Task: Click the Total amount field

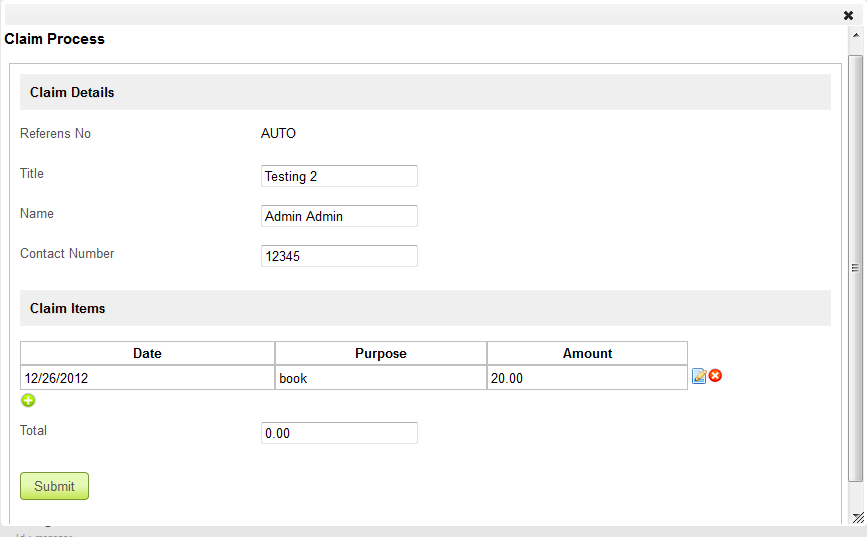Action: click(339, 433)
